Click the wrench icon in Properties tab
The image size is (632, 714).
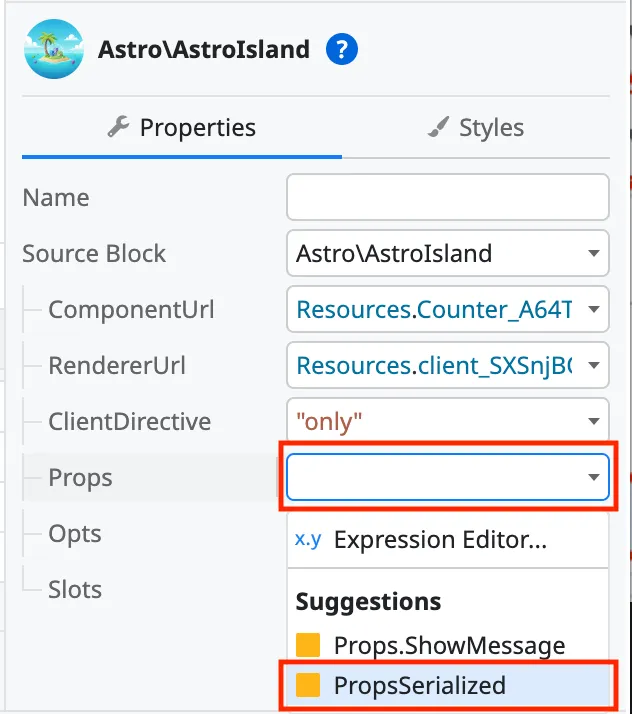click(118, 127)
